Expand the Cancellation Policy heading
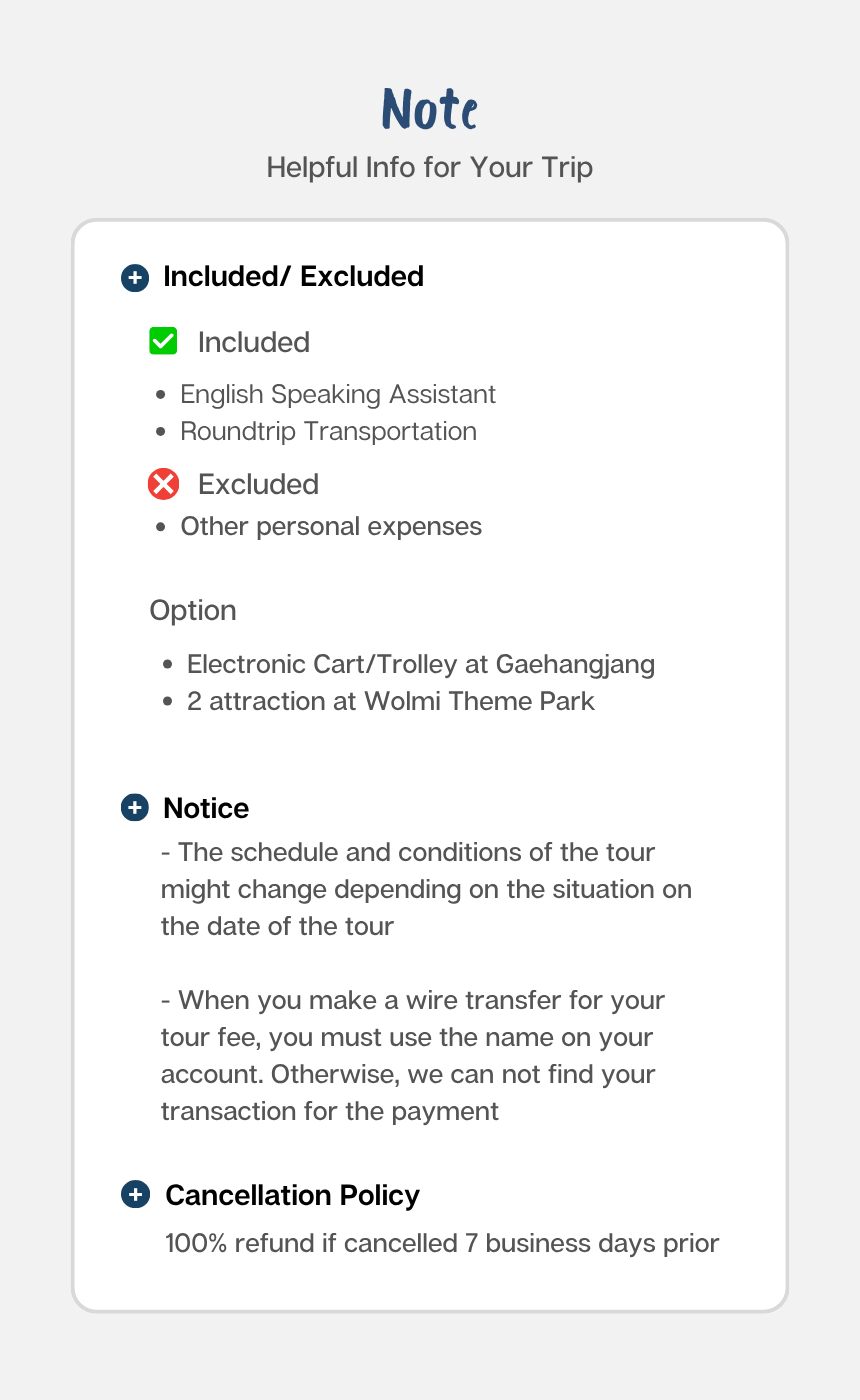Image resolution: width=860 pixels, height=1400 pixels. click(292, 1195)
